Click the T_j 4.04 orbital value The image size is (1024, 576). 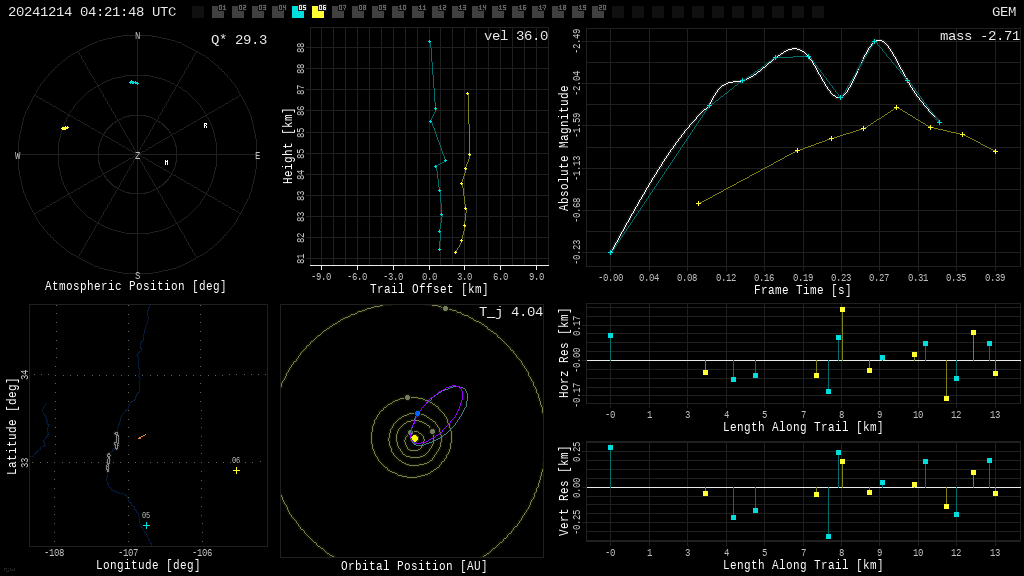point(510,312)
